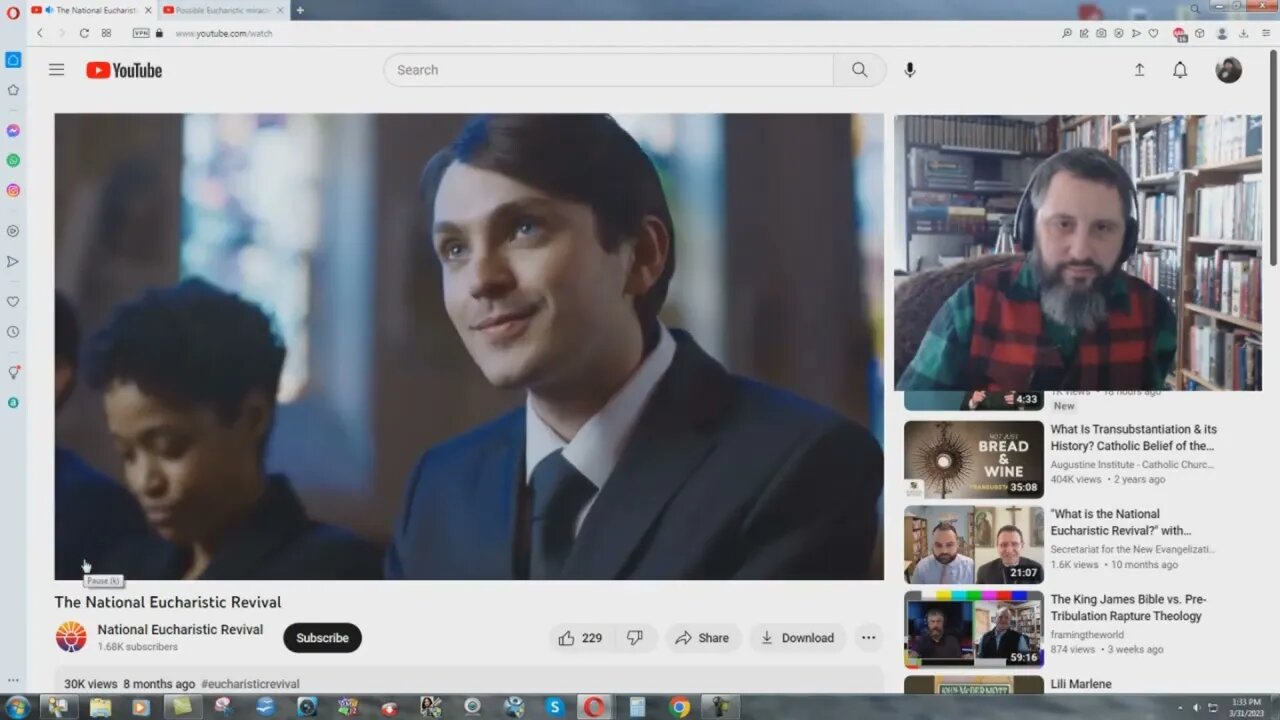Take a snapshot with the camera icon
This screenshot has width=1280, height=720.
click(1101, 33)
